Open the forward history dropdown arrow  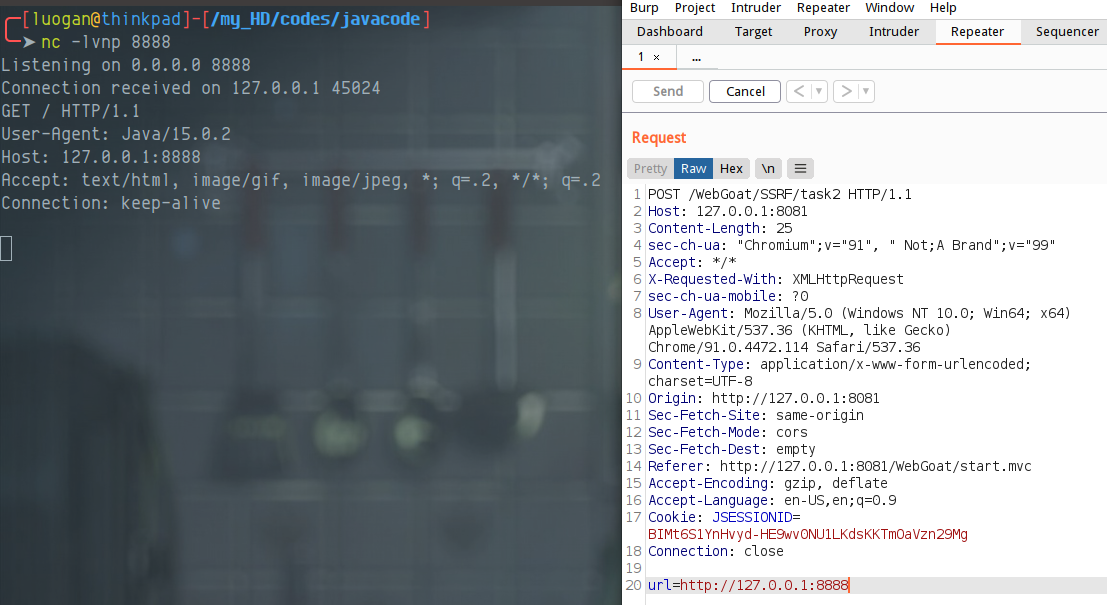click(866, 91)
